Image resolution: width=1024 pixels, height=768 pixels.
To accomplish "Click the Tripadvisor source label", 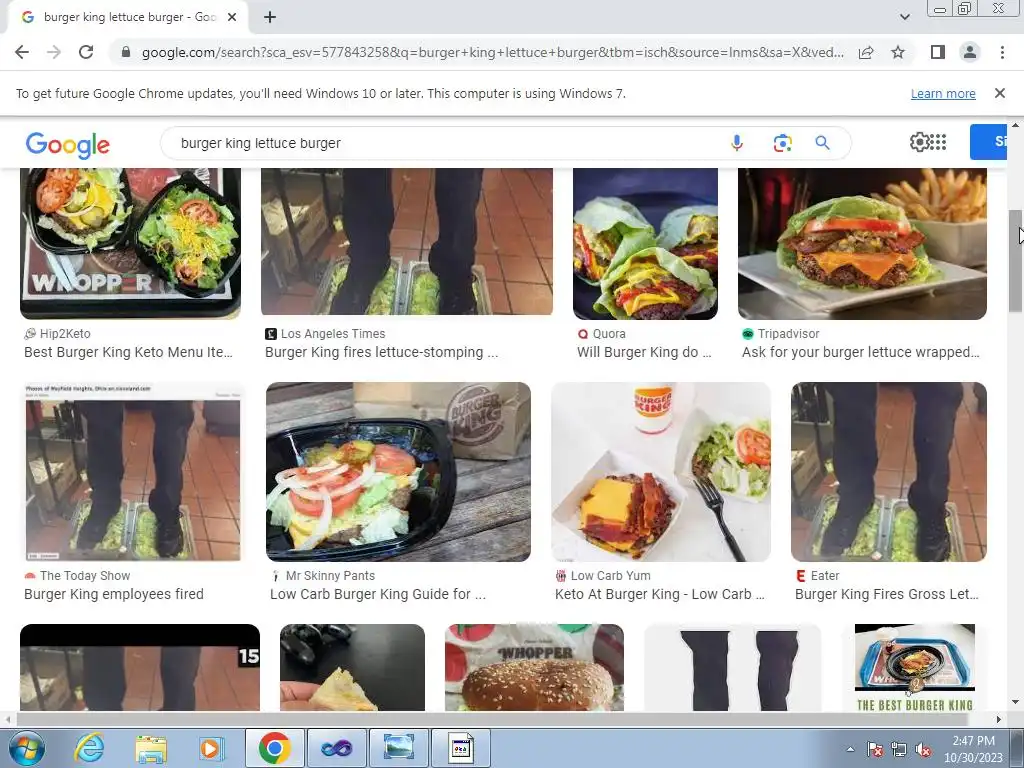I will [788, 334].
